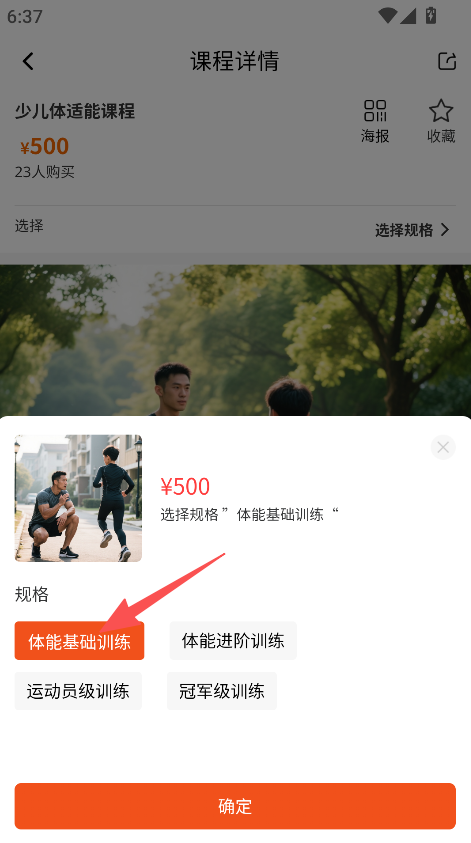This screenshot has width=471, height=843.
Task: Select the 体能基础训练 specification option
Action: click(79, 641)
